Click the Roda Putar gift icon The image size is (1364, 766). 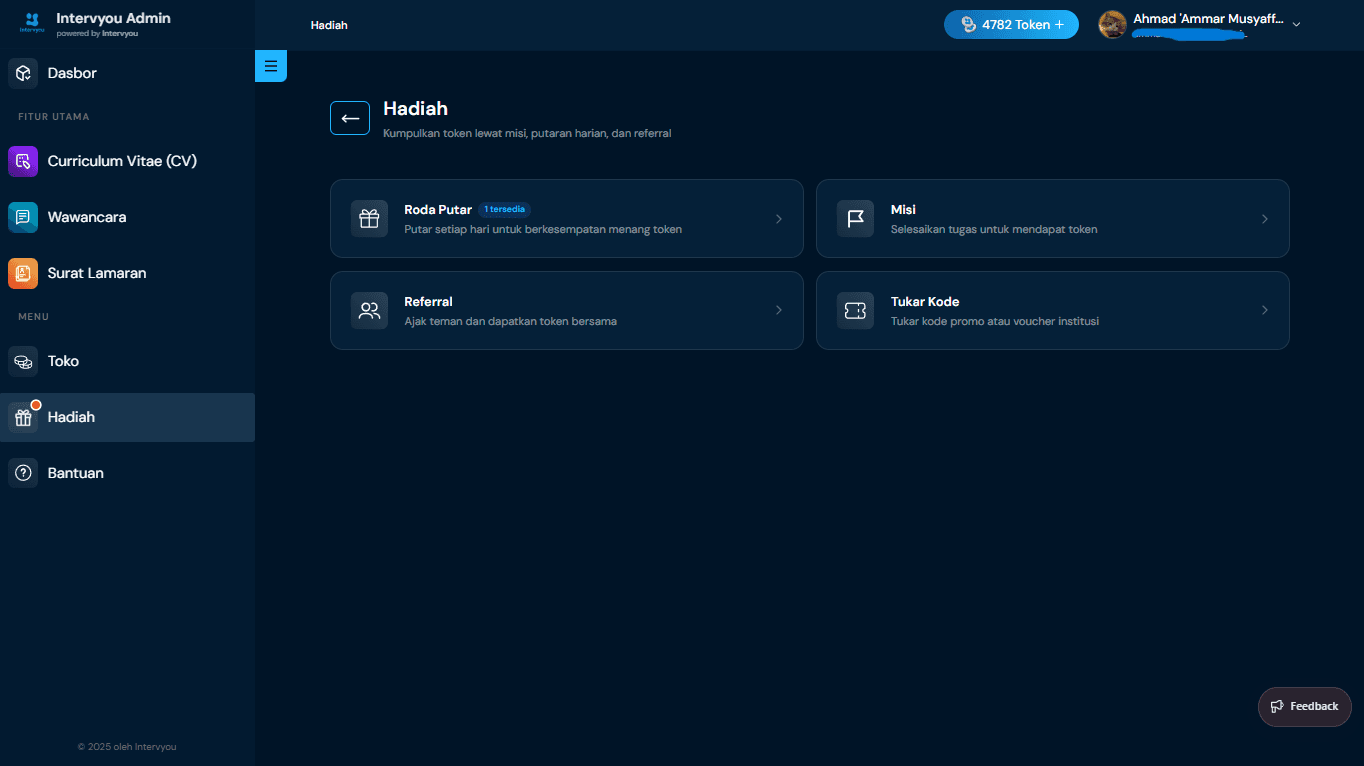tap(369, 219)
